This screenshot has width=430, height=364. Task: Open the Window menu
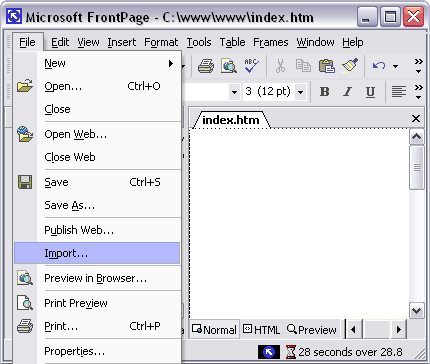tap(315, 42)
